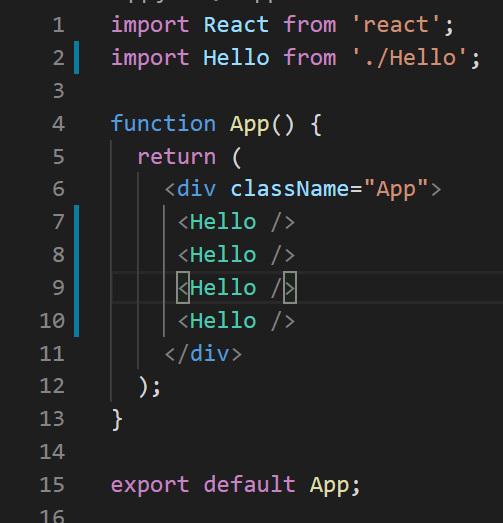503x523 pixels.
Task: Click the Hello component on line 9
Action: 223,288
